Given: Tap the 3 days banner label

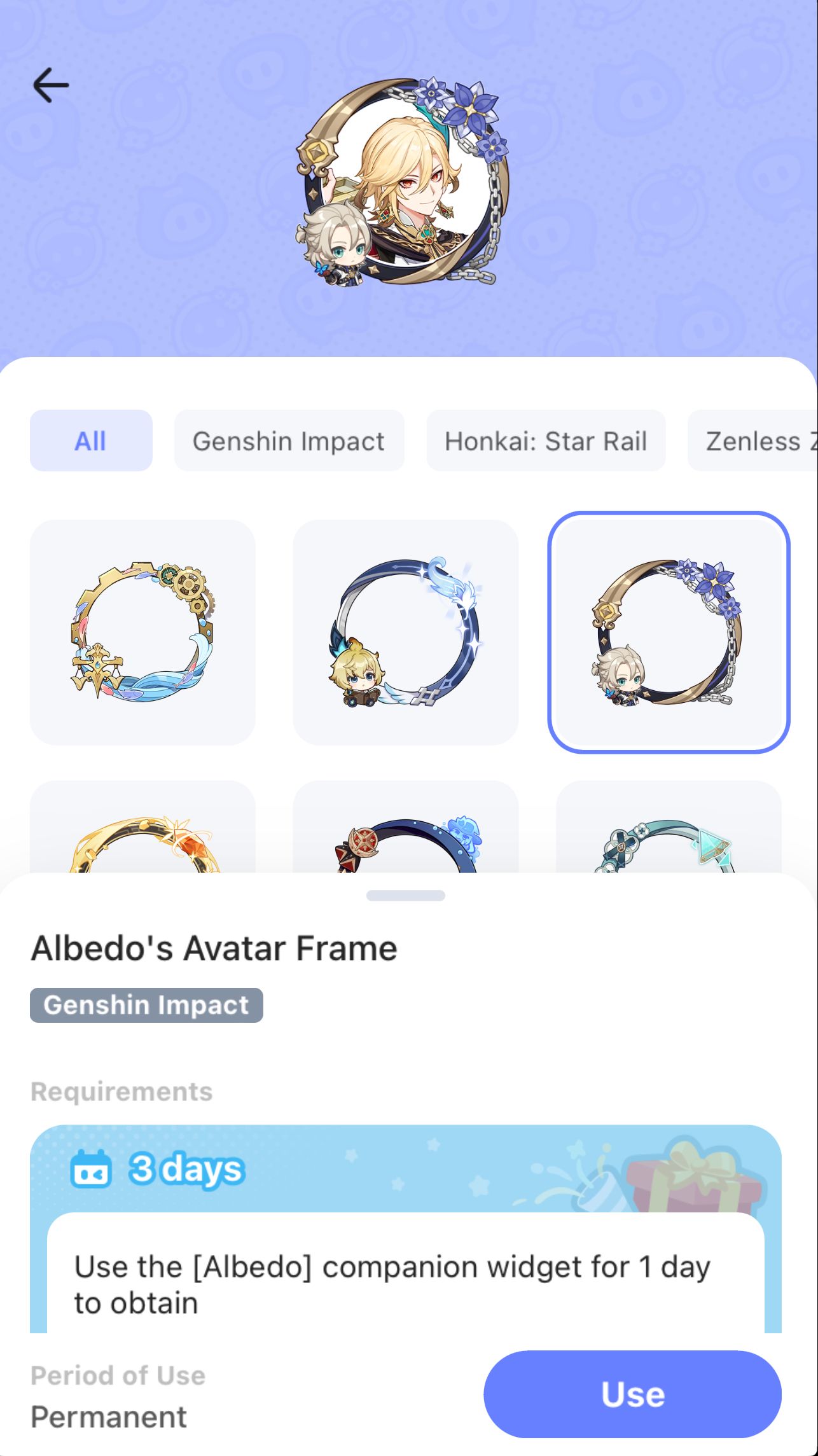Looking at the screenshot, I should coord(186,1169).
